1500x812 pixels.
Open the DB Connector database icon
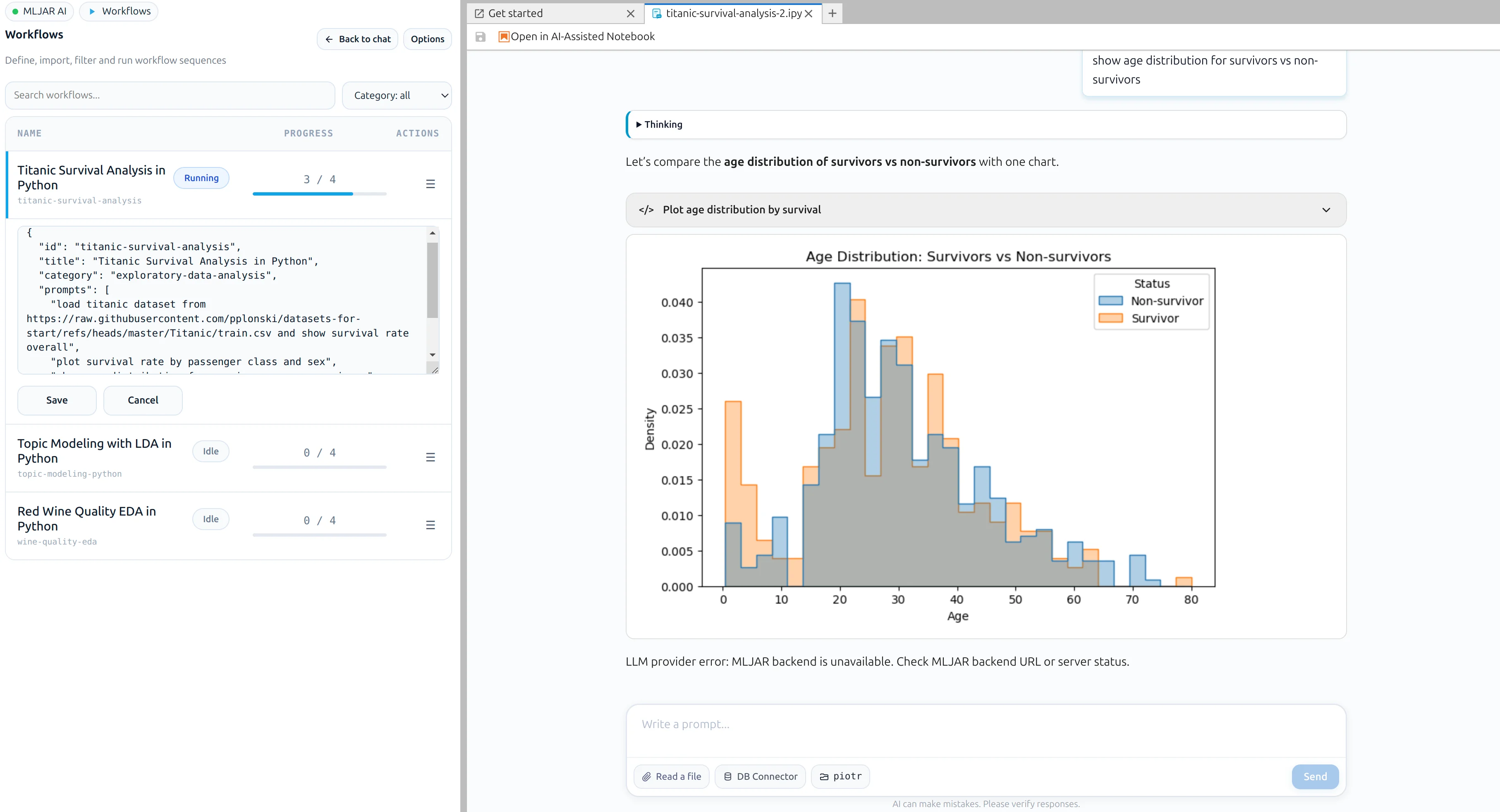727,776
